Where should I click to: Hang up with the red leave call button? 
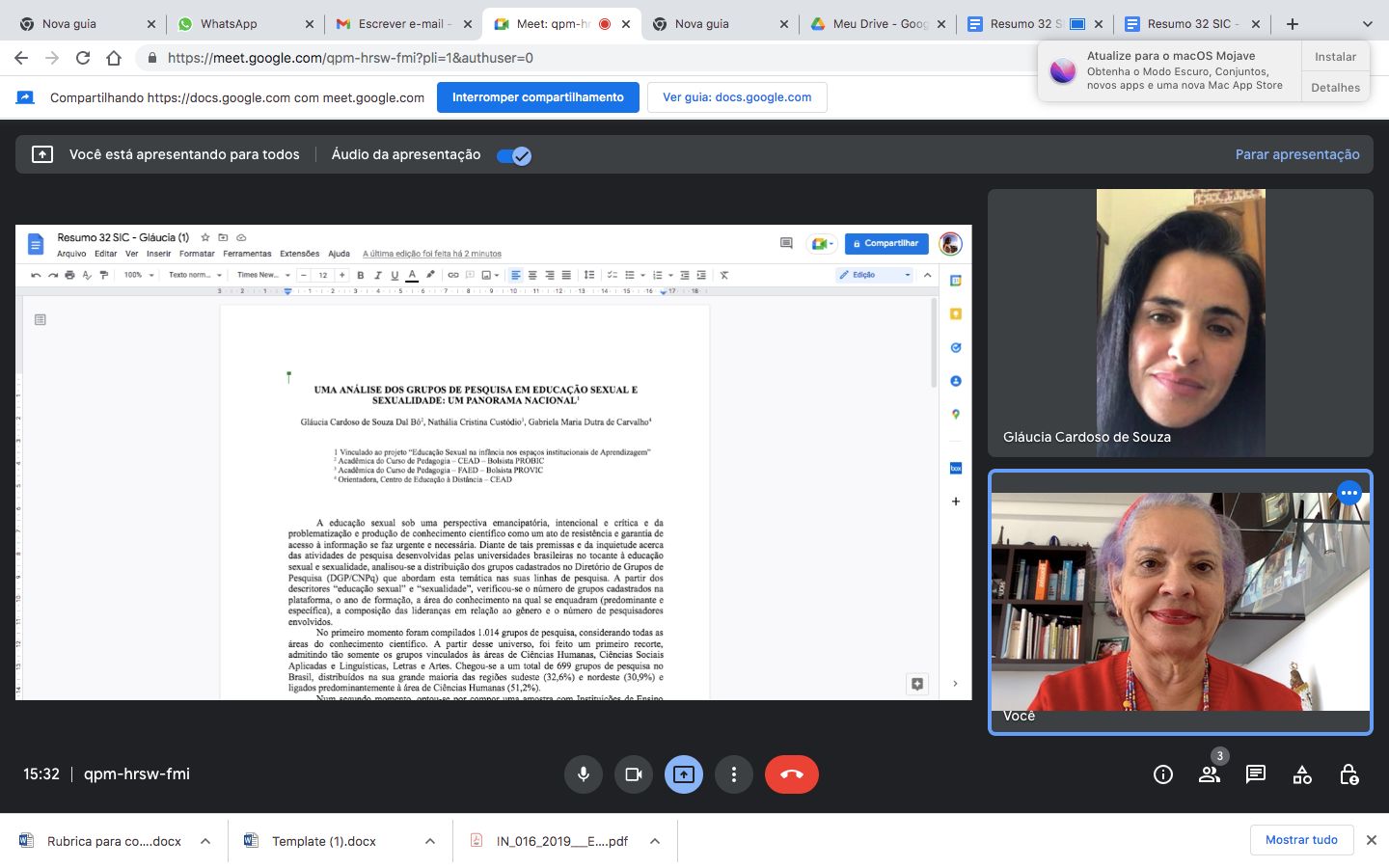tap(791, 774)
